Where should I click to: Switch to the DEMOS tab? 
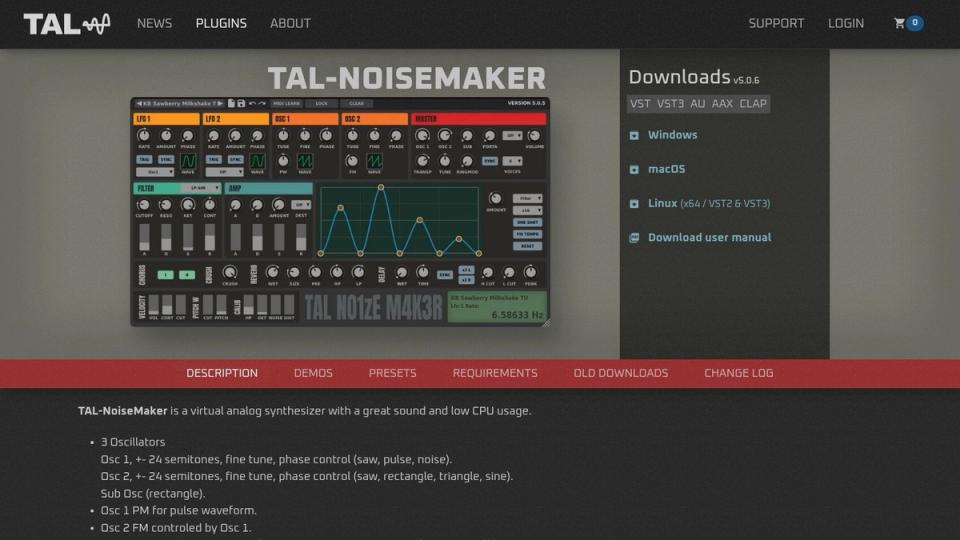coord(313,373)
